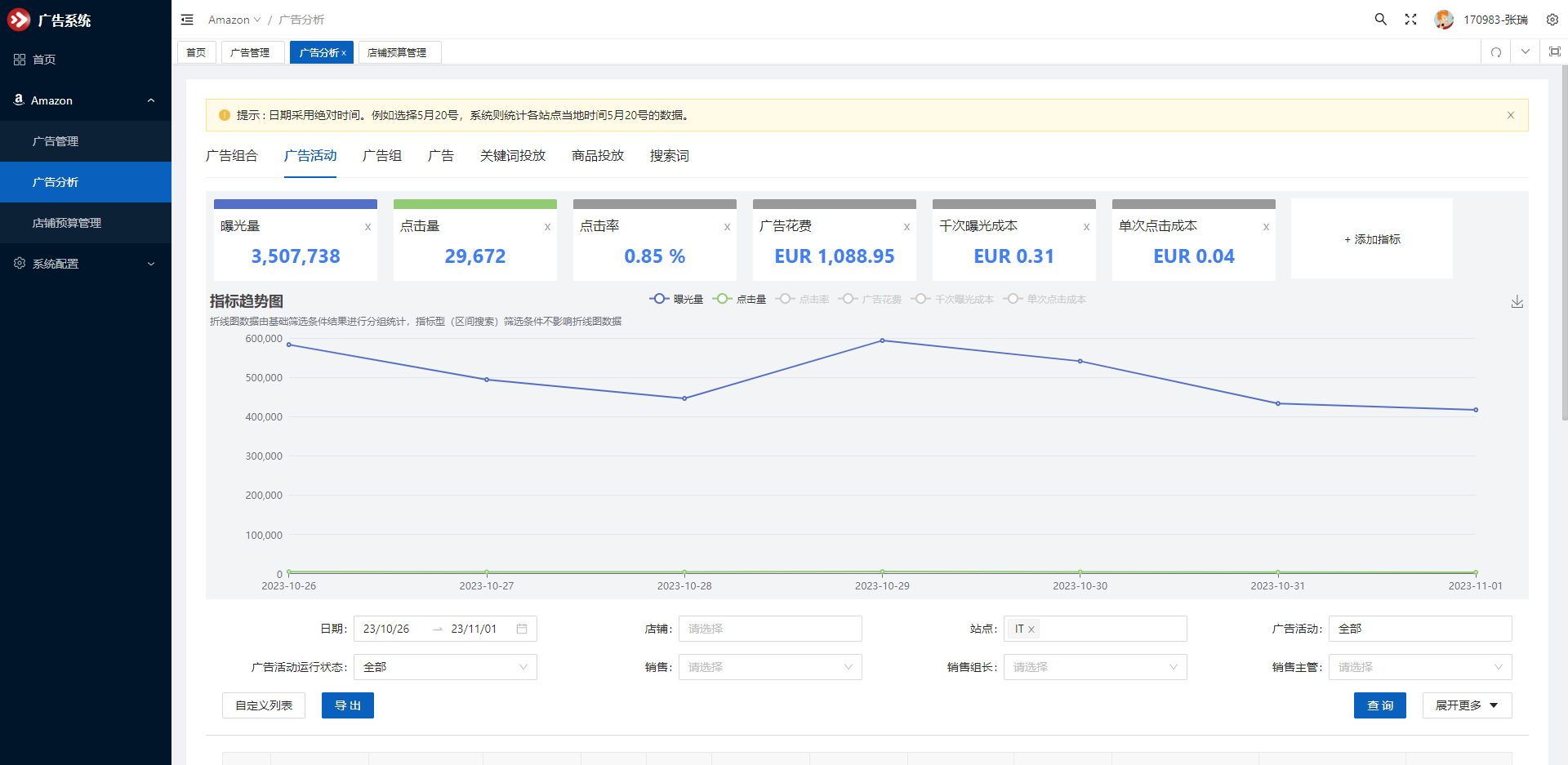Open the settings gear icon
The width and height of the screenshot is (1568, 765).
click(x=1552, y=20)
